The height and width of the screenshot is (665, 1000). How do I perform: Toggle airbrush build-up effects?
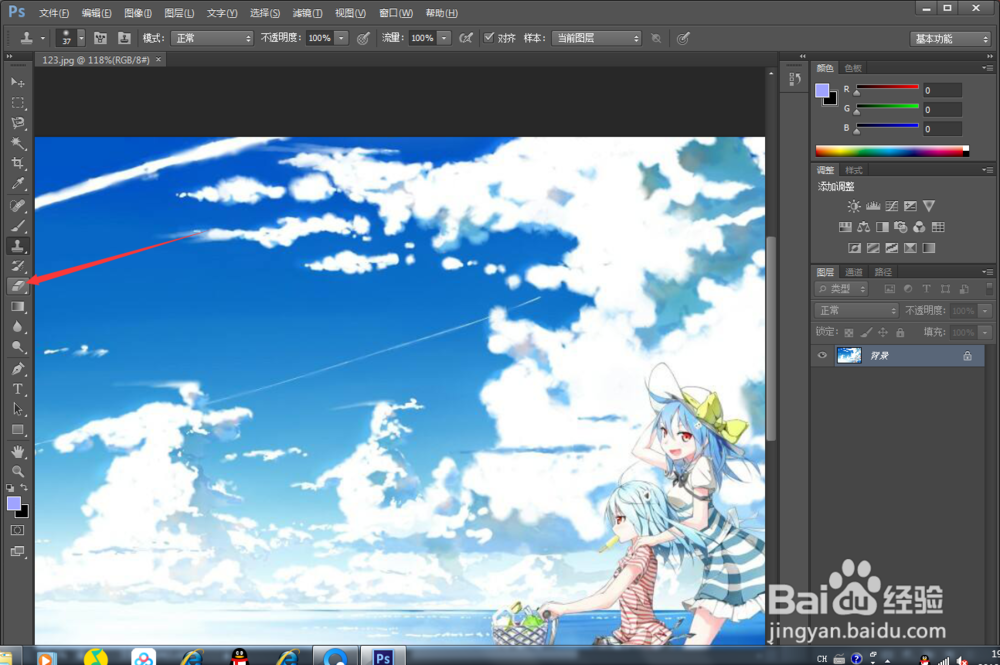[x=466, y=38]
